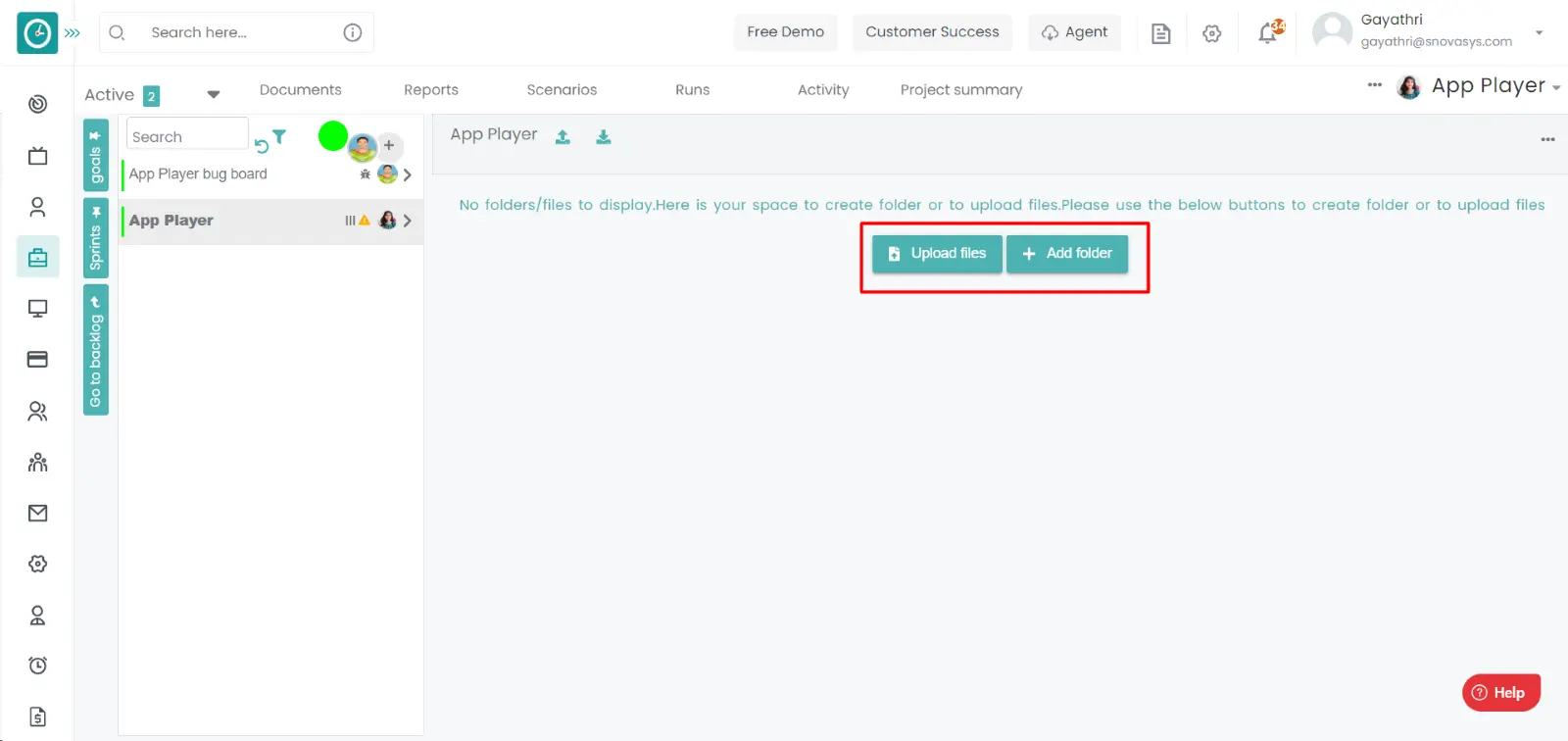Open more options ellipsis beside App Player title
The height and width of the screenshot is (741, 1568).
(x=1375, y=85)
